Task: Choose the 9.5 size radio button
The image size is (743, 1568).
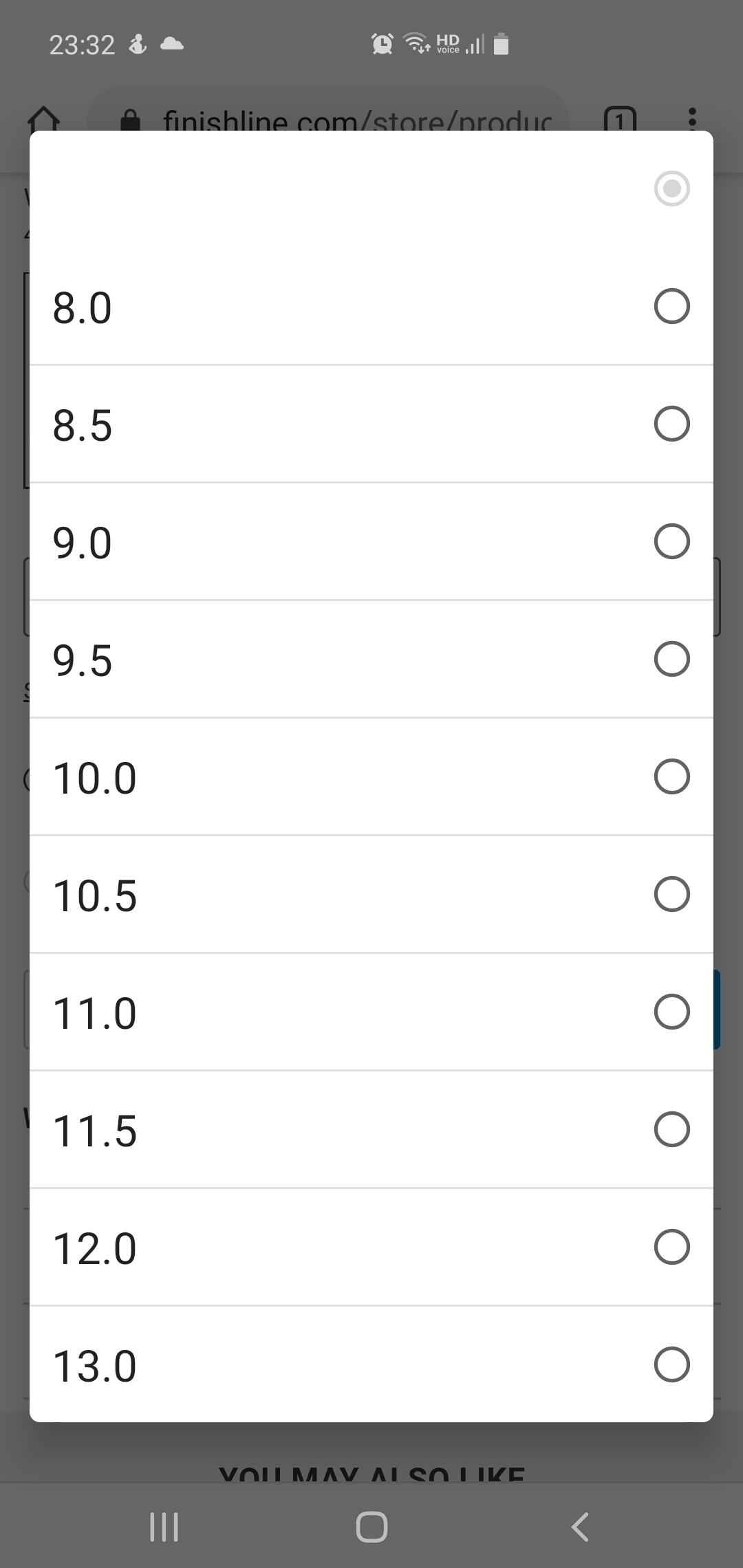Action: [x=671, y=659]
